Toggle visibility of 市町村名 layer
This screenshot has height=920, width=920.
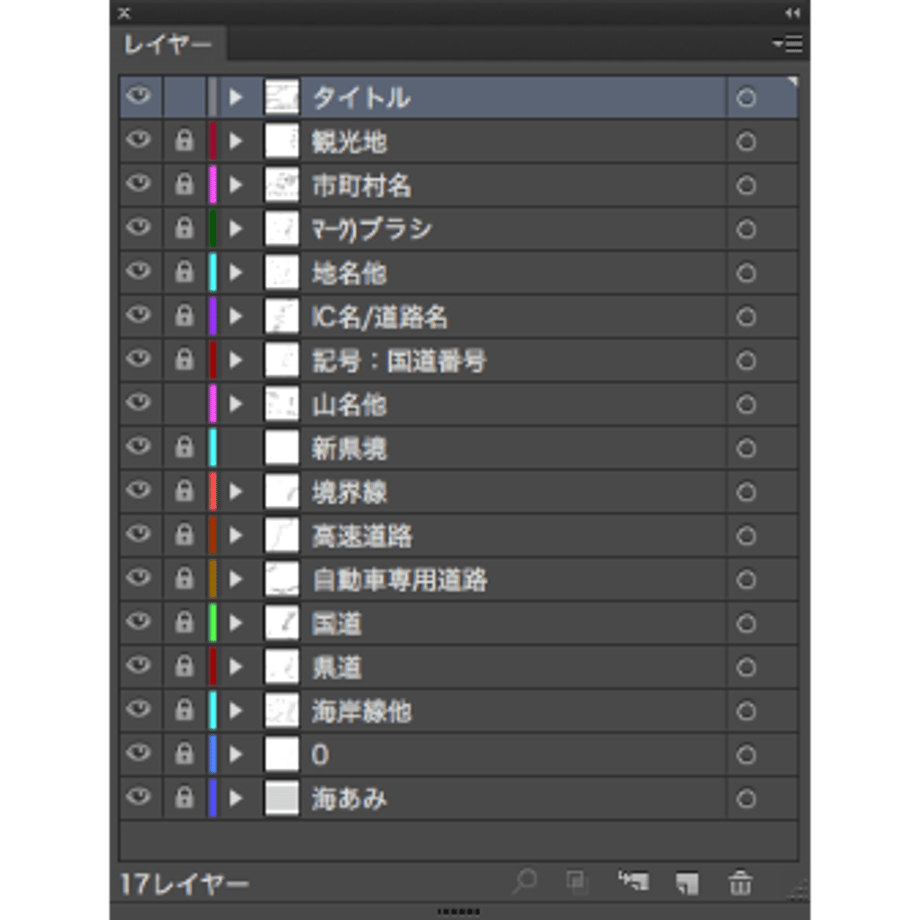139,184
